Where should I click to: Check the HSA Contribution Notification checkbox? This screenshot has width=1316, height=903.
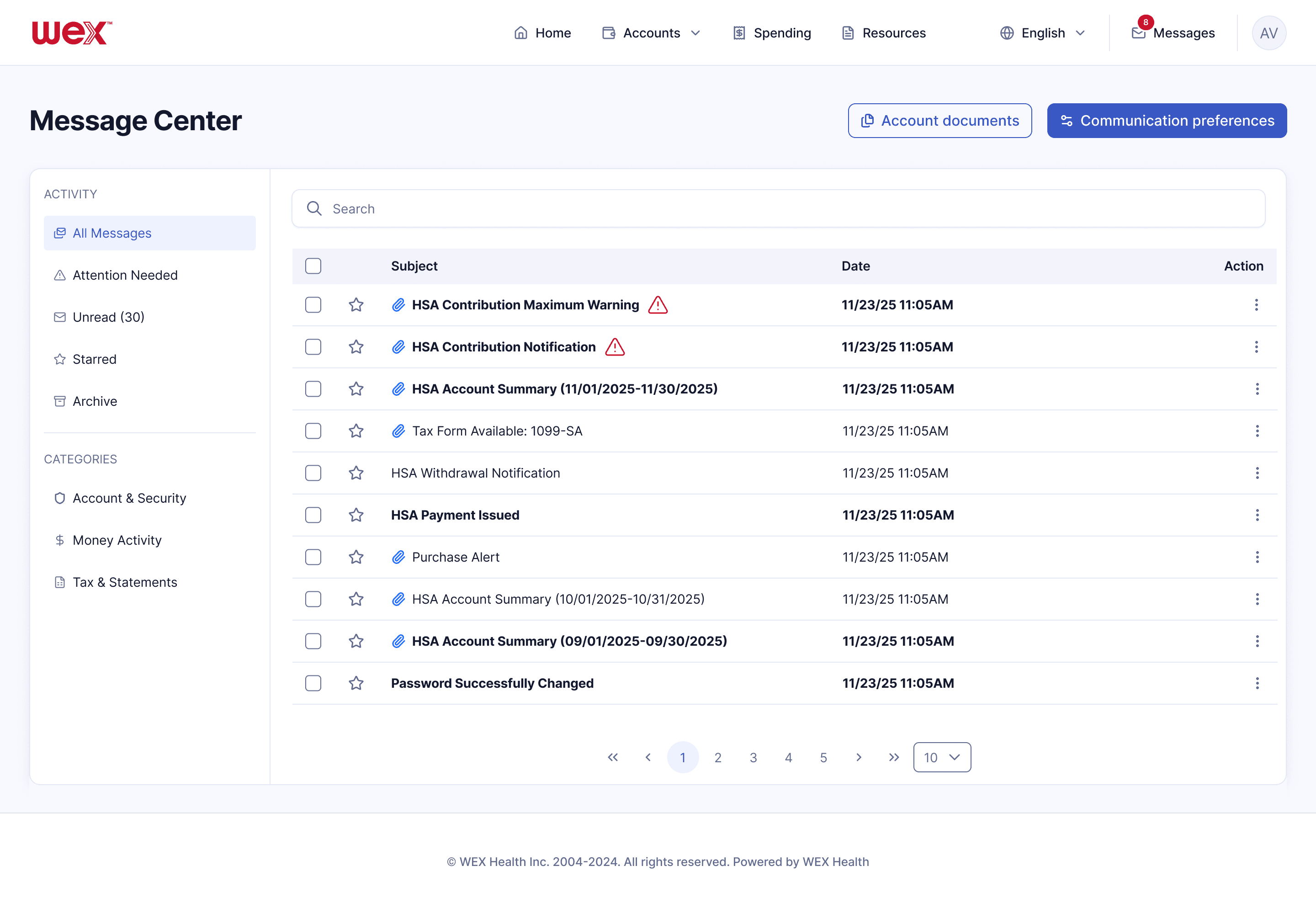click(313, 347)
